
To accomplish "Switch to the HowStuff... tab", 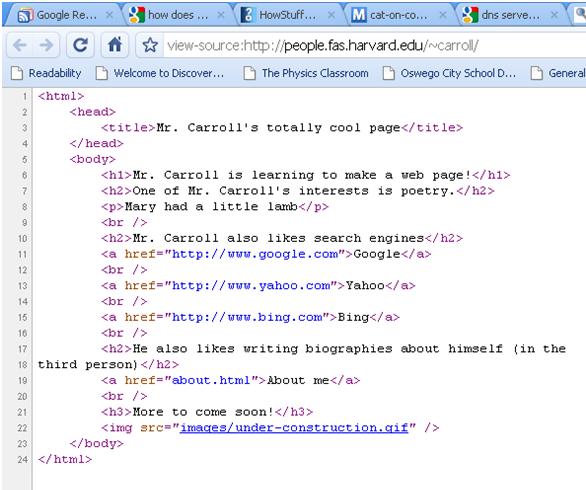I will point(287,15).
